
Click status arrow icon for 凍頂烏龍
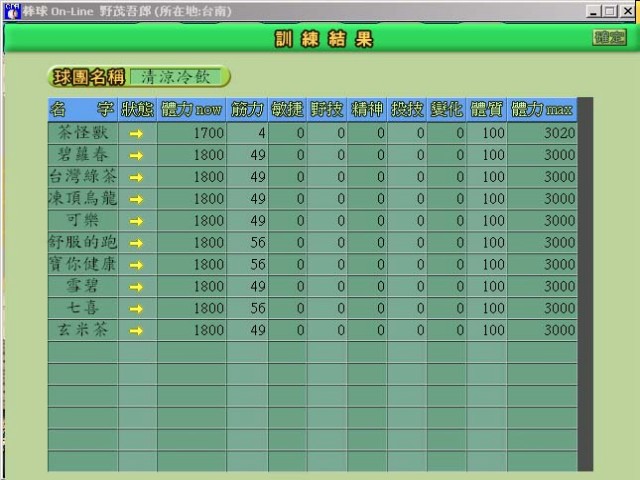tap(137, 198)
